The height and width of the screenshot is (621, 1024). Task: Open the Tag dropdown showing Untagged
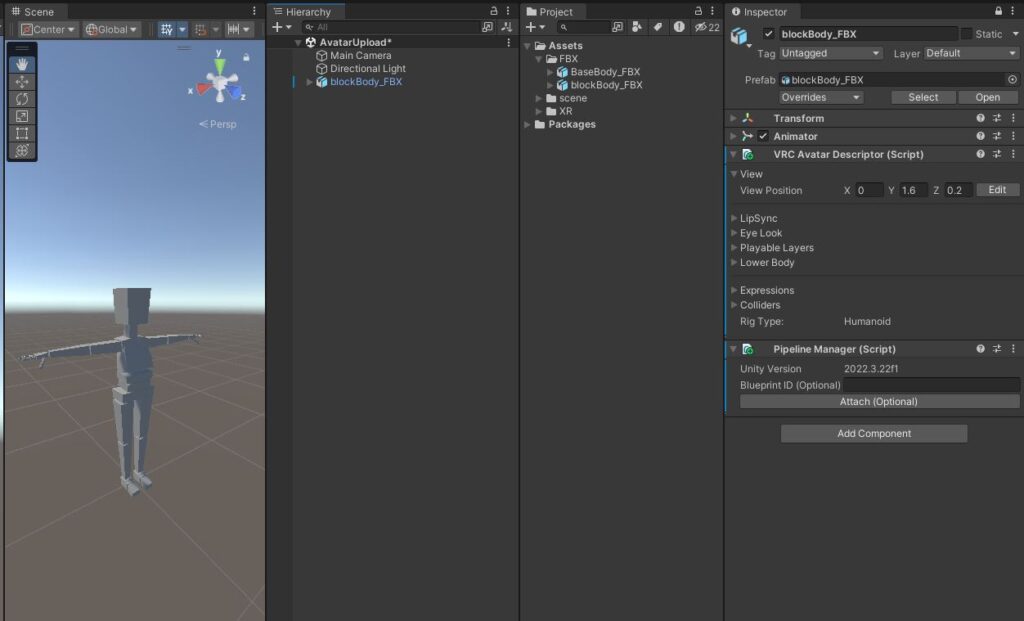(x=830, y=53)
